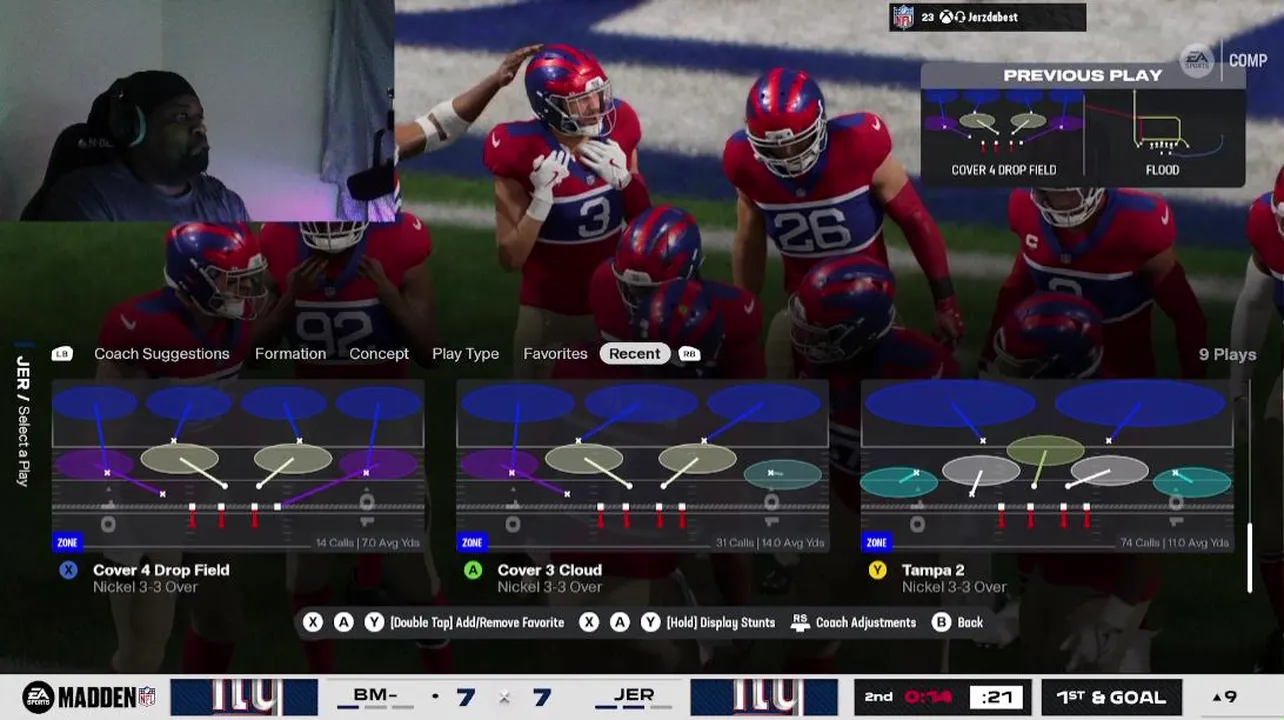Click the Y icon in the Hold Display Stunts hint
Viewport: 1284px width, 720px height.
pyautogui.click(x=650, y=622)
